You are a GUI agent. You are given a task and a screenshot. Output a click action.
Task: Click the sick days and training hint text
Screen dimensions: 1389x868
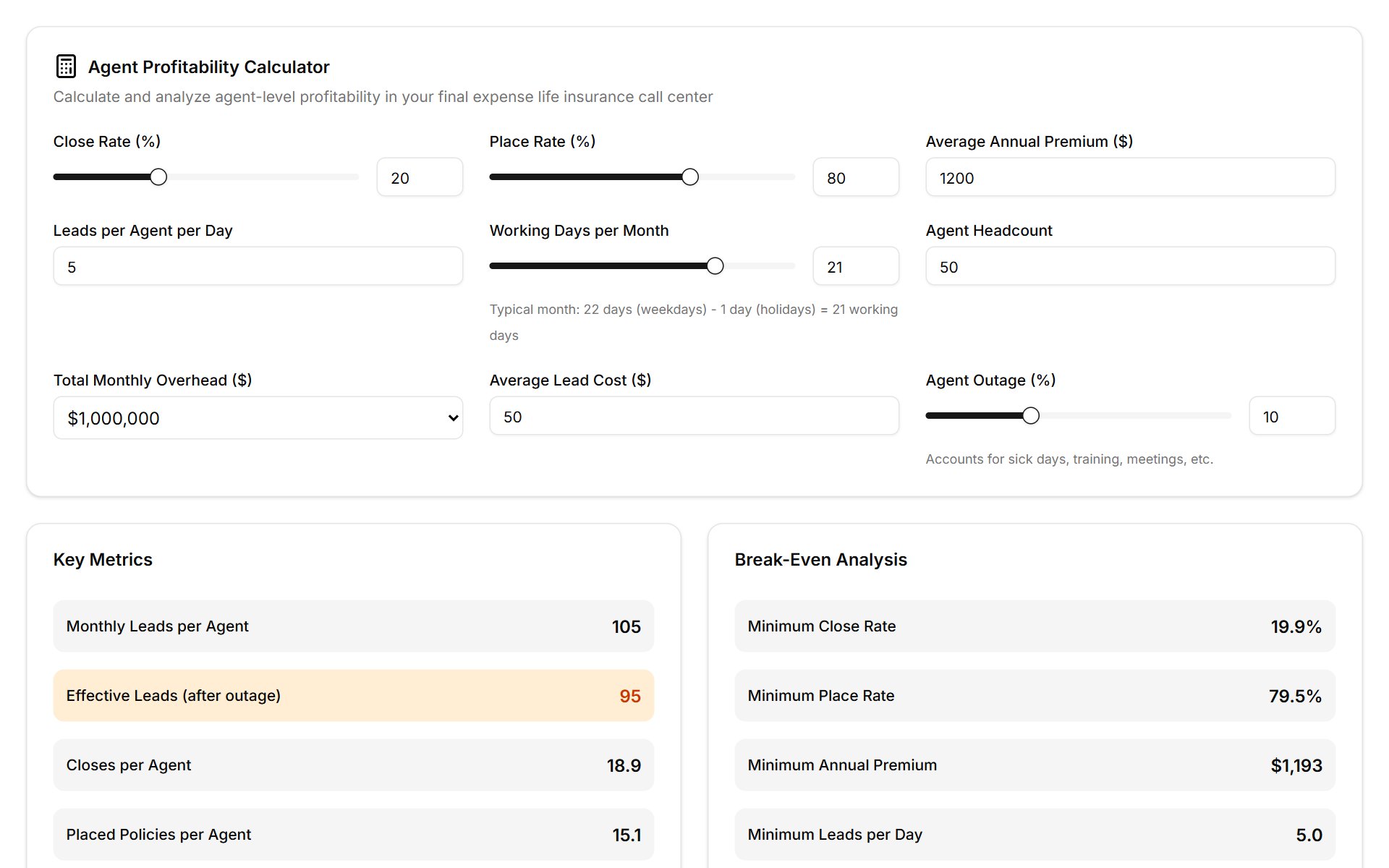[x=1069, y=459]
